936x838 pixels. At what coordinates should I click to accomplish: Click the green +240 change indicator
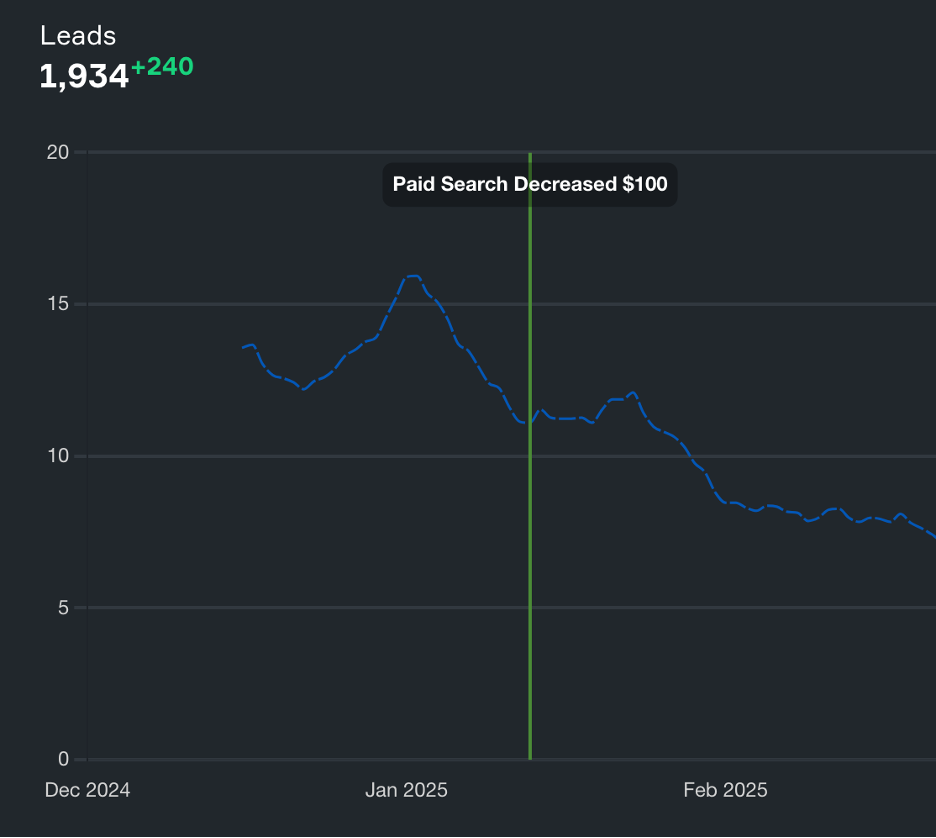tap(163, 67)
